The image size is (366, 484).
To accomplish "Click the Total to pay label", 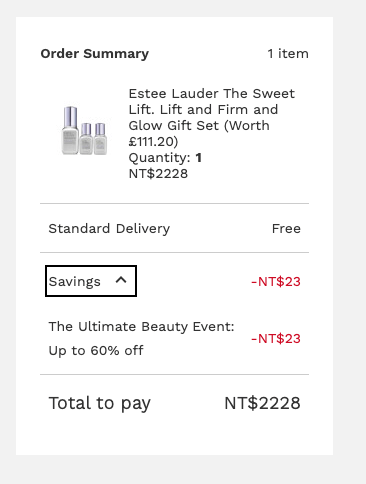I will tap(100, 403).
